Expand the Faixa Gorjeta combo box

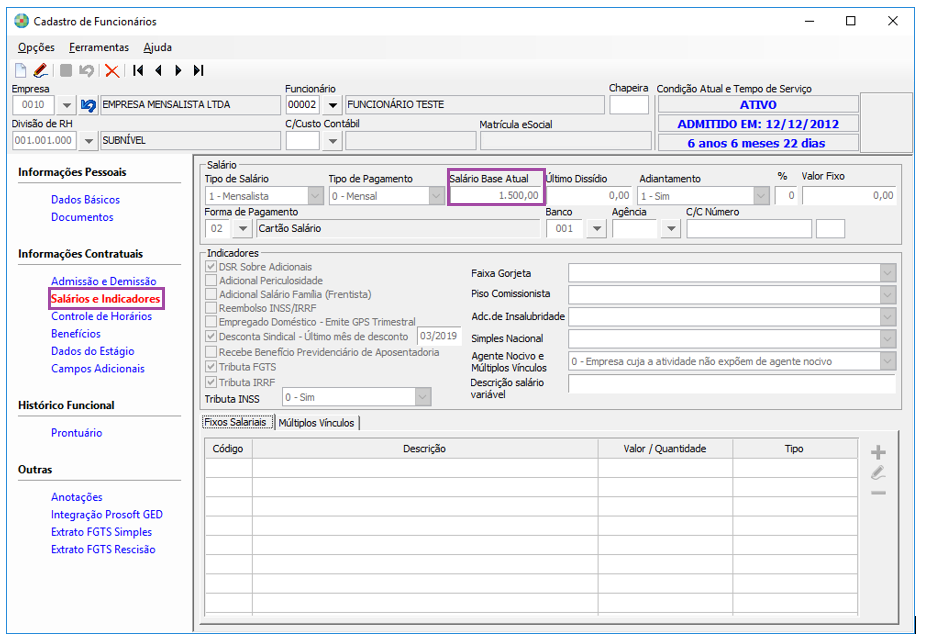click(887, 273)
